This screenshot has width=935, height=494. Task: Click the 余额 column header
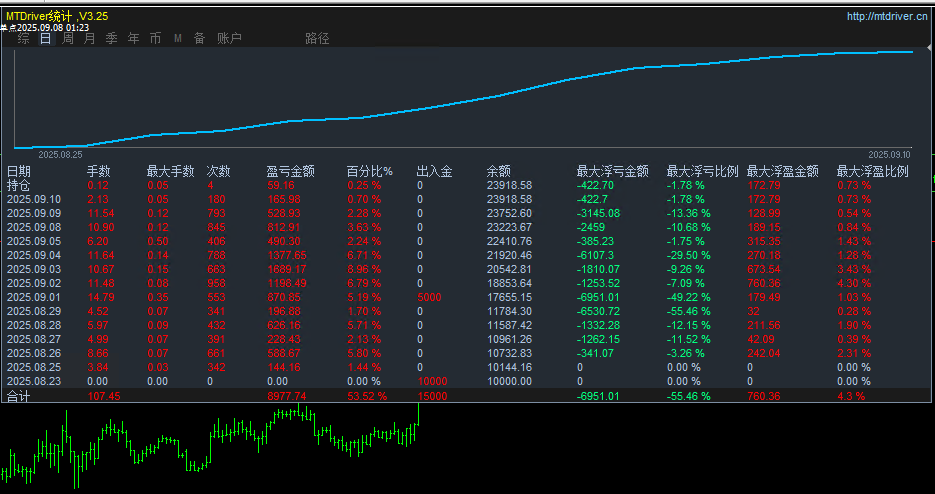pos(499,172)
